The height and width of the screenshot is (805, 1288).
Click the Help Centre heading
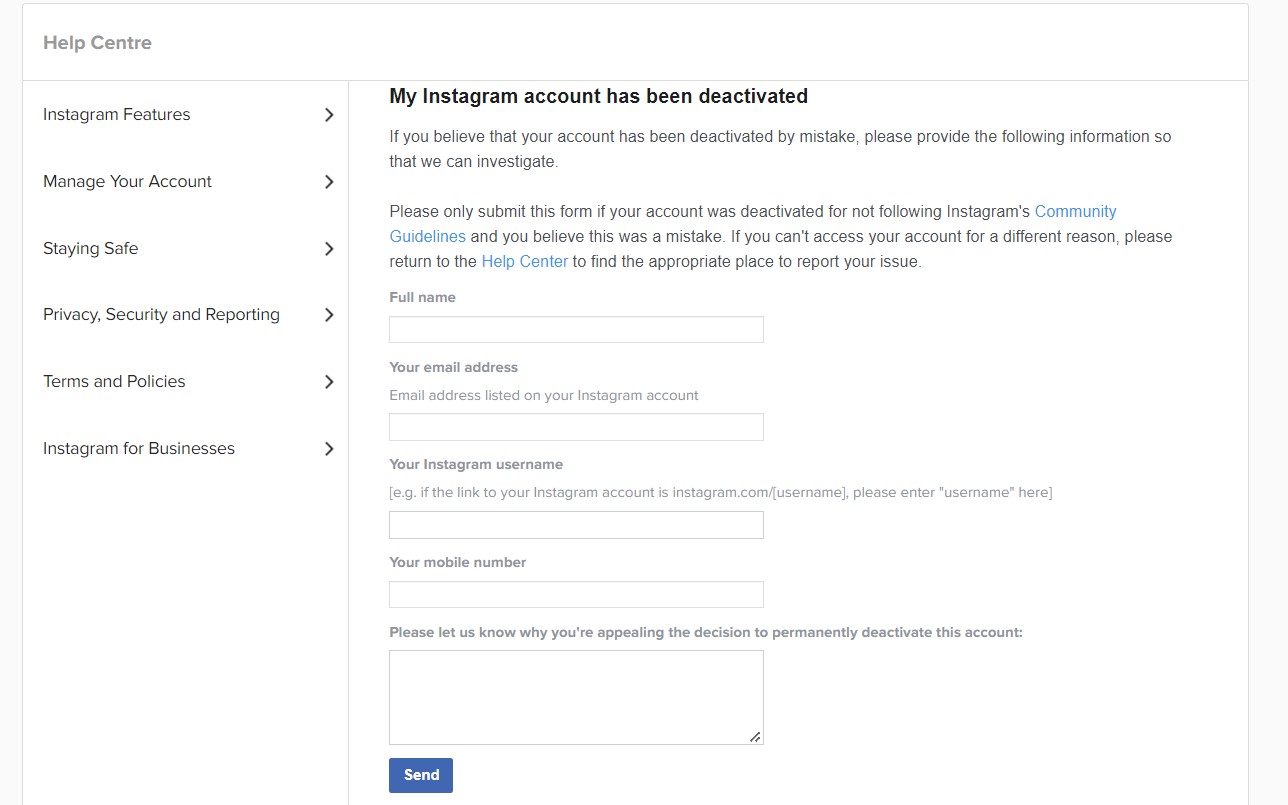(x=97, y=42)
